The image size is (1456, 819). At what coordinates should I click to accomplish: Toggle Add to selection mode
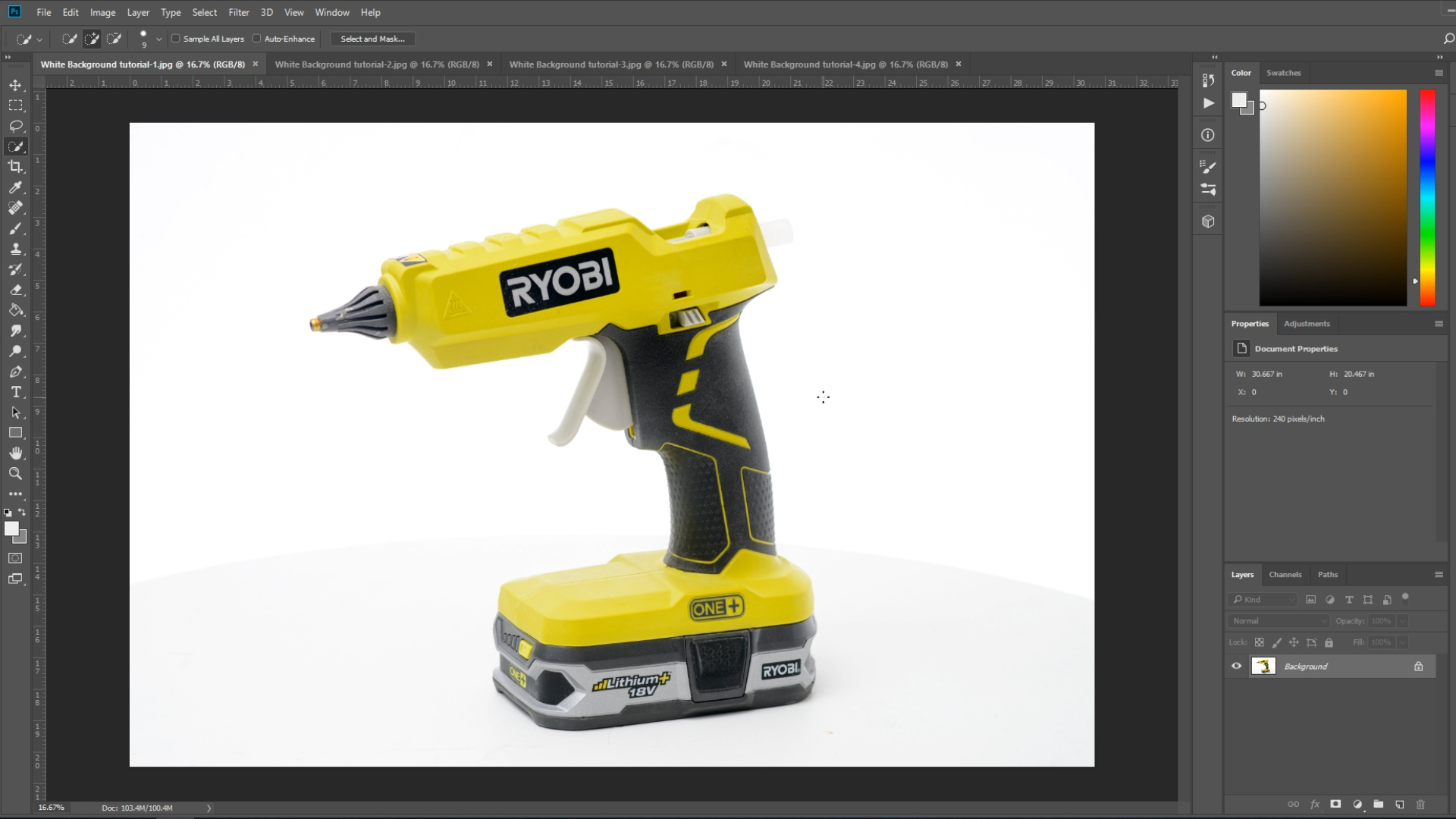(x=92, y=39)
